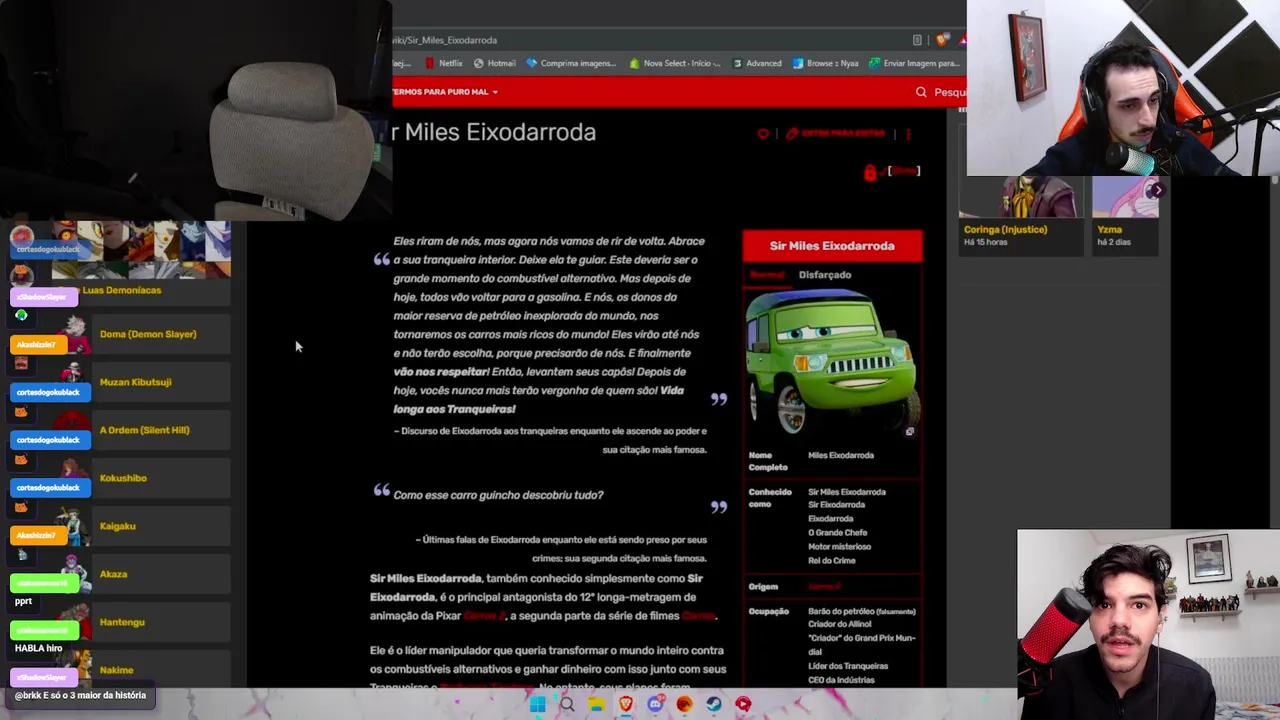Click the Carros 2 link in intro paragraph

[x=485, y=616]
